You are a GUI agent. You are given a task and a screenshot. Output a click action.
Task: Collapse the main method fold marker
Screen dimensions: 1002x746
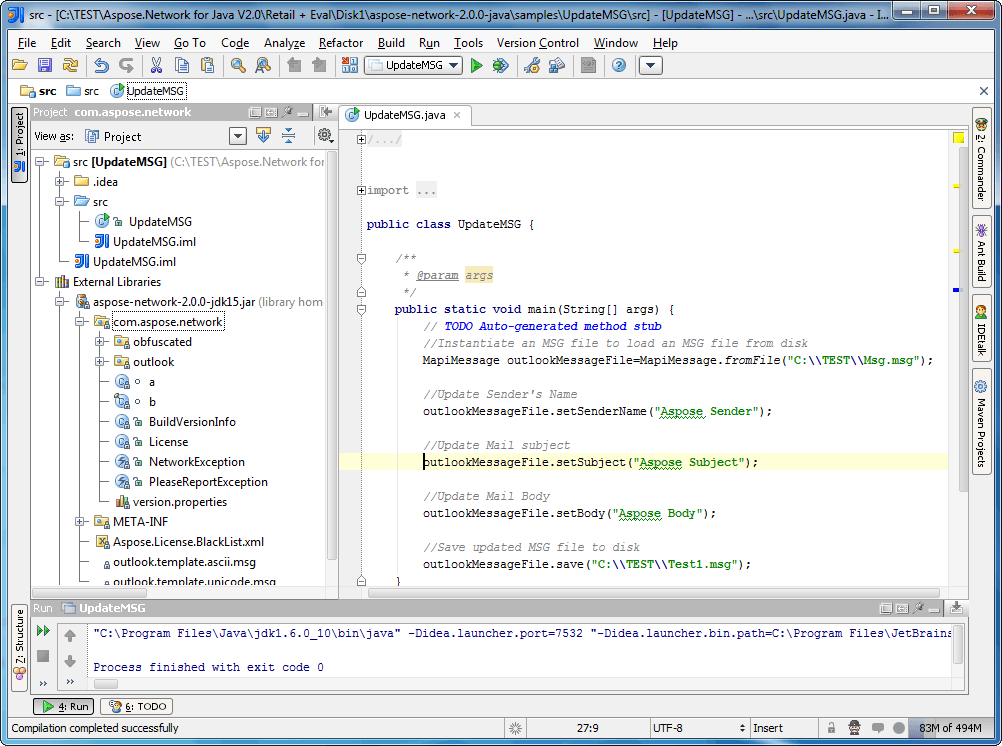pos(361,309)
